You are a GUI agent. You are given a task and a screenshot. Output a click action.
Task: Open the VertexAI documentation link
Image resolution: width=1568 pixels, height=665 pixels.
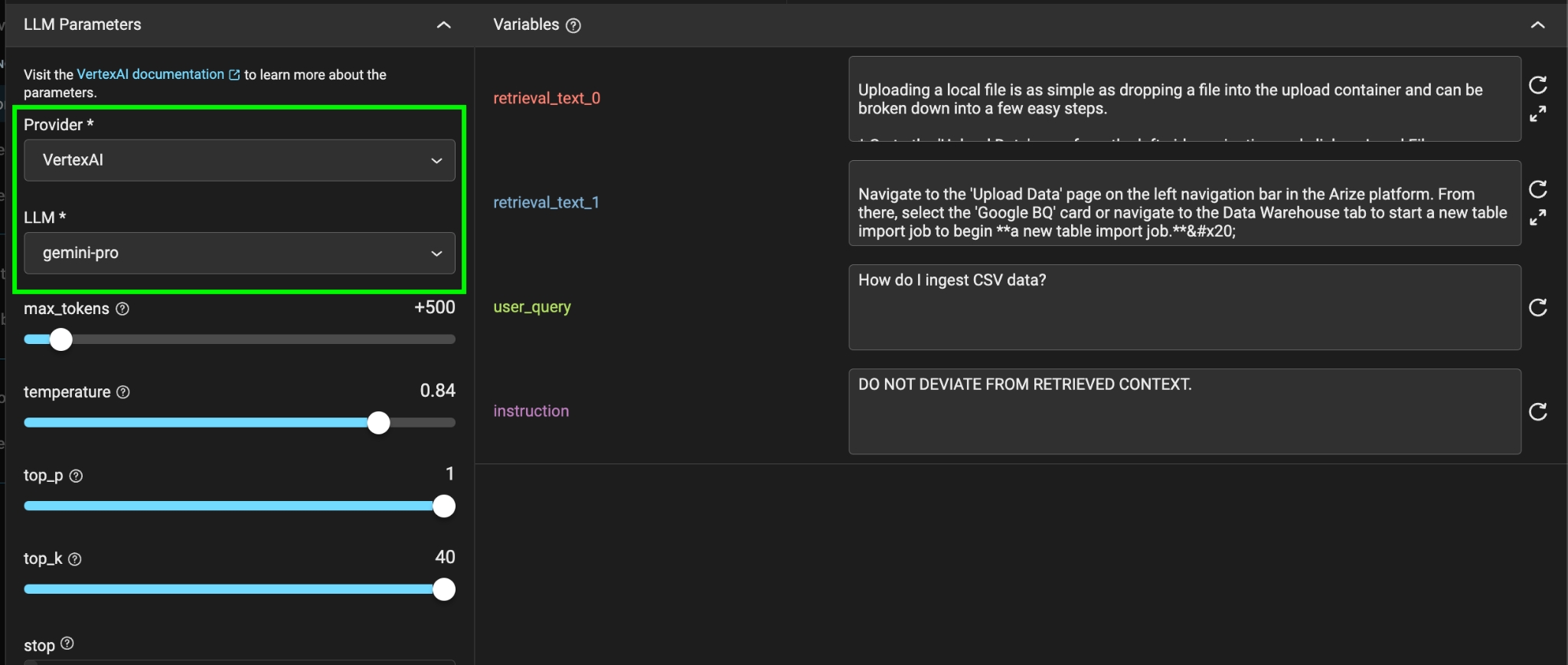(151, 74)
